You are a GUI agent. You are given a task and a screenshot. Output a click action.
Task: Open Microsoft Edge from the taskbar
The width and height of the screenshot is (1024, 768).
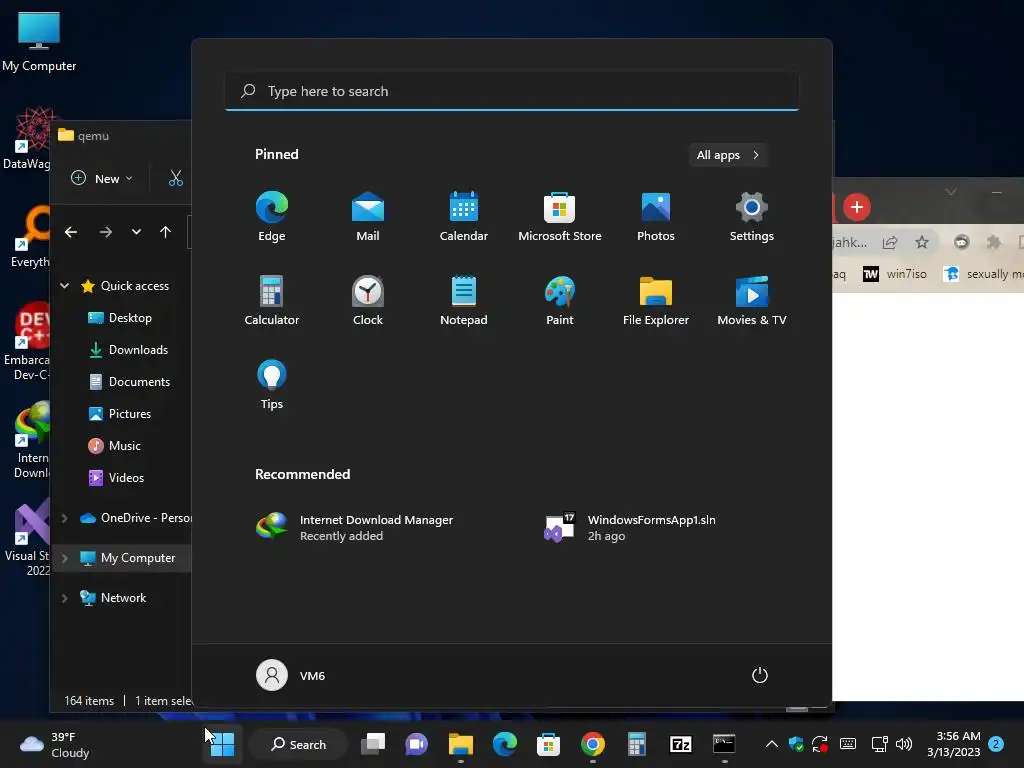504,744
